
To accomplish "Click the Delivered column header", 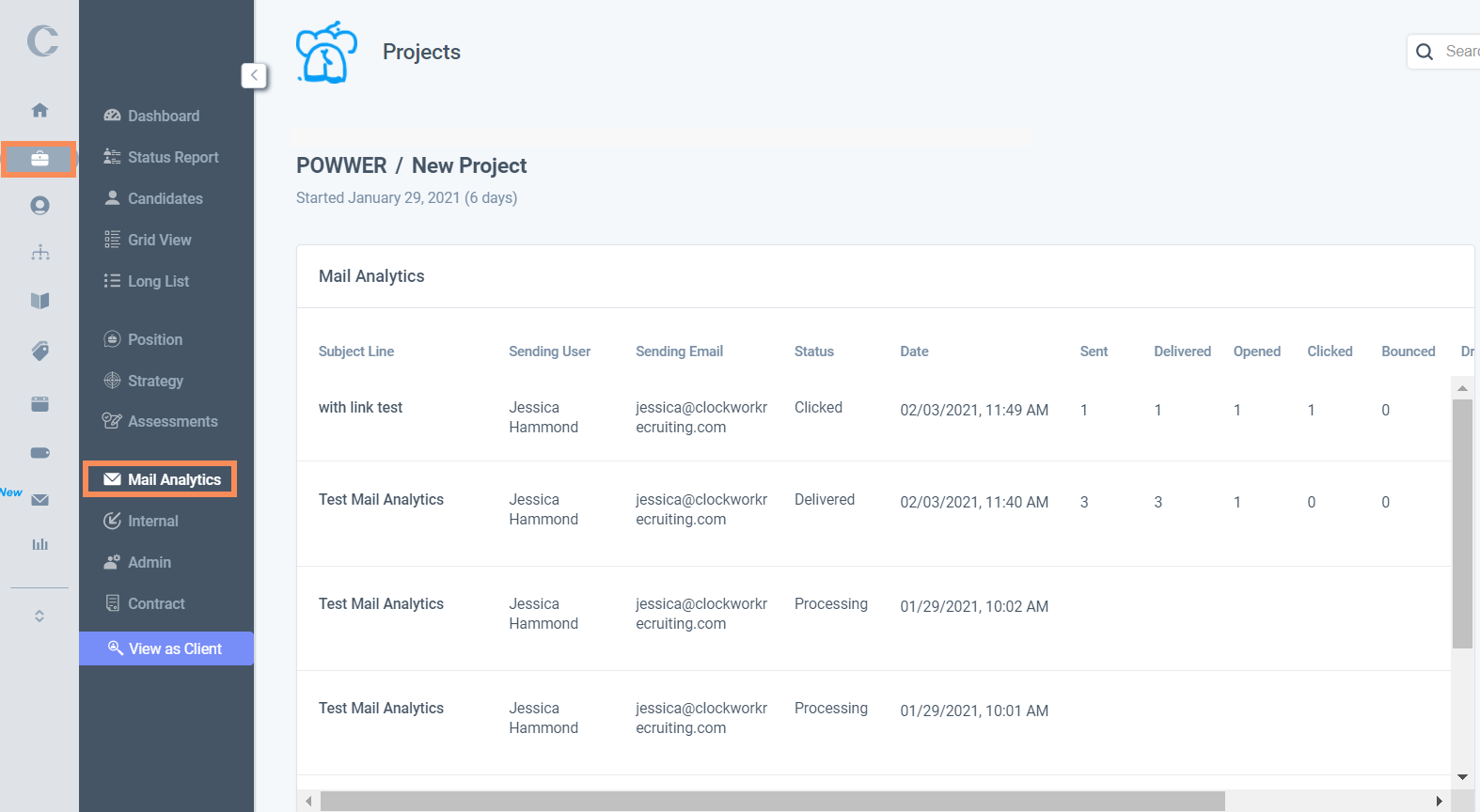I will coord(1183,351).
